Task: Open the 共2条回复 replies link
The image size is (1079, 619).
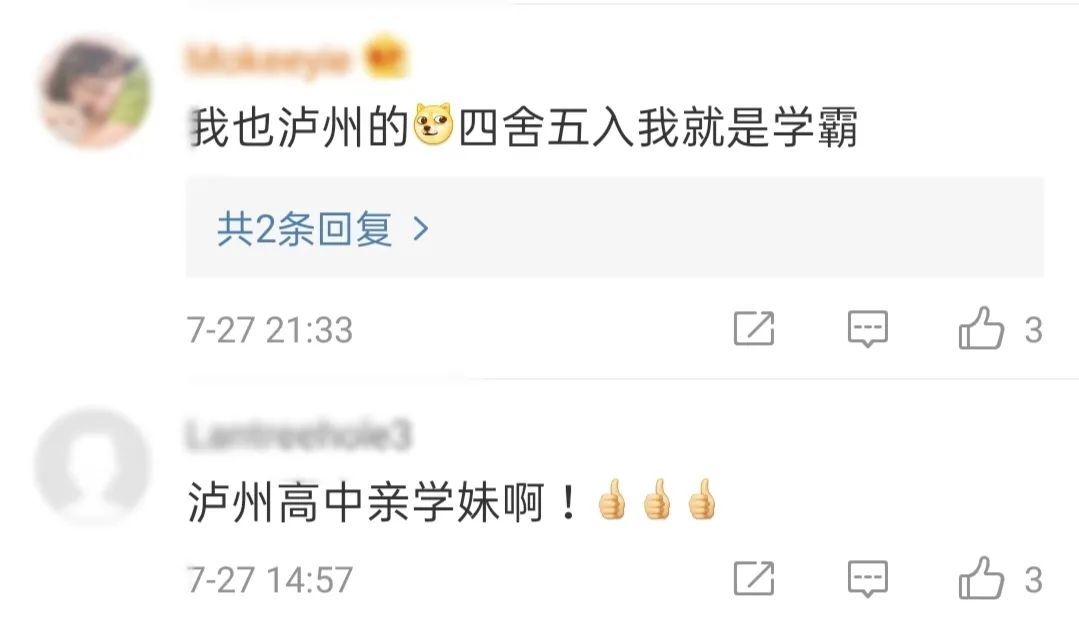Action: (304, 228)
